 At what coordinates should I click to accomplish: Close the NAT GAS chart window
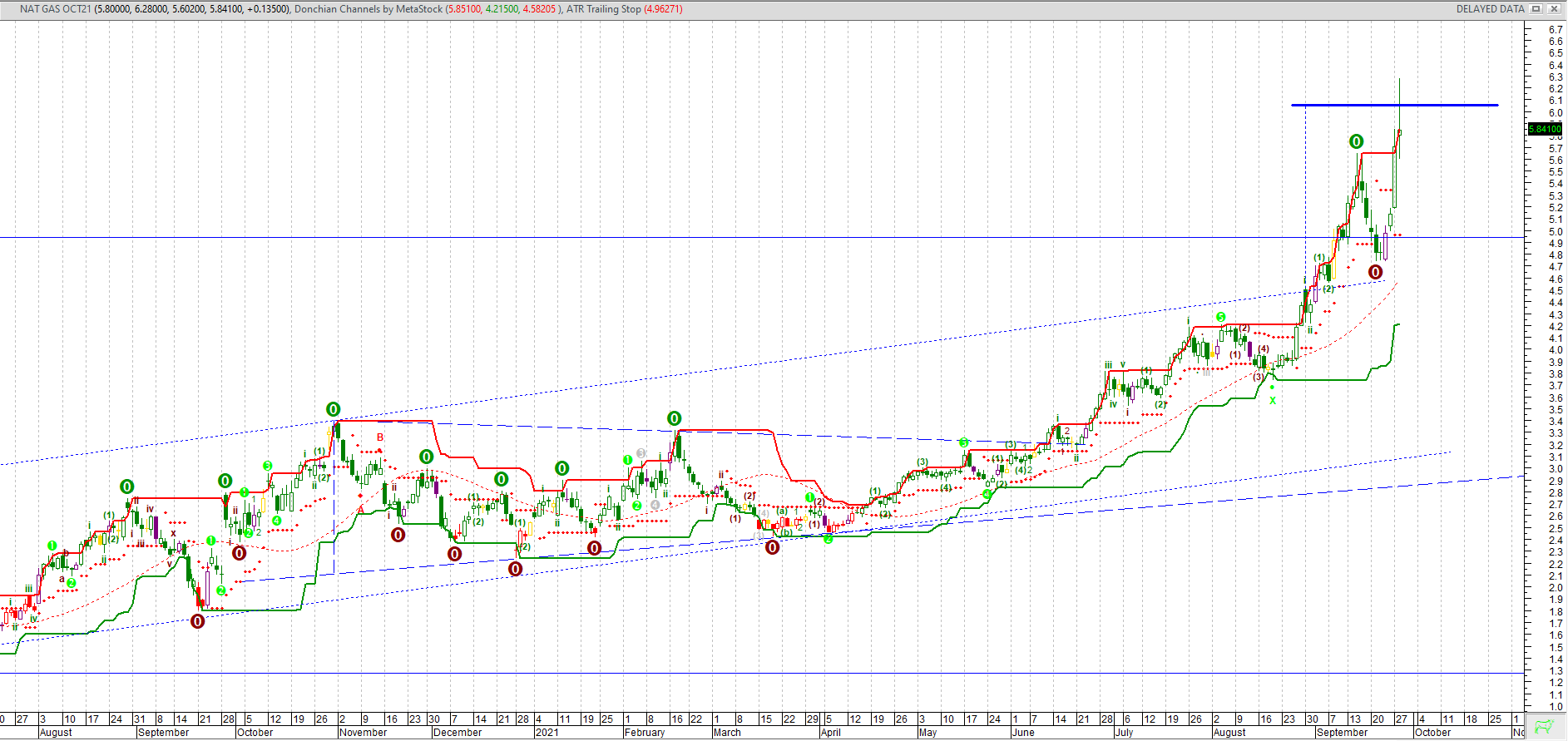[x=1553, y=9]
